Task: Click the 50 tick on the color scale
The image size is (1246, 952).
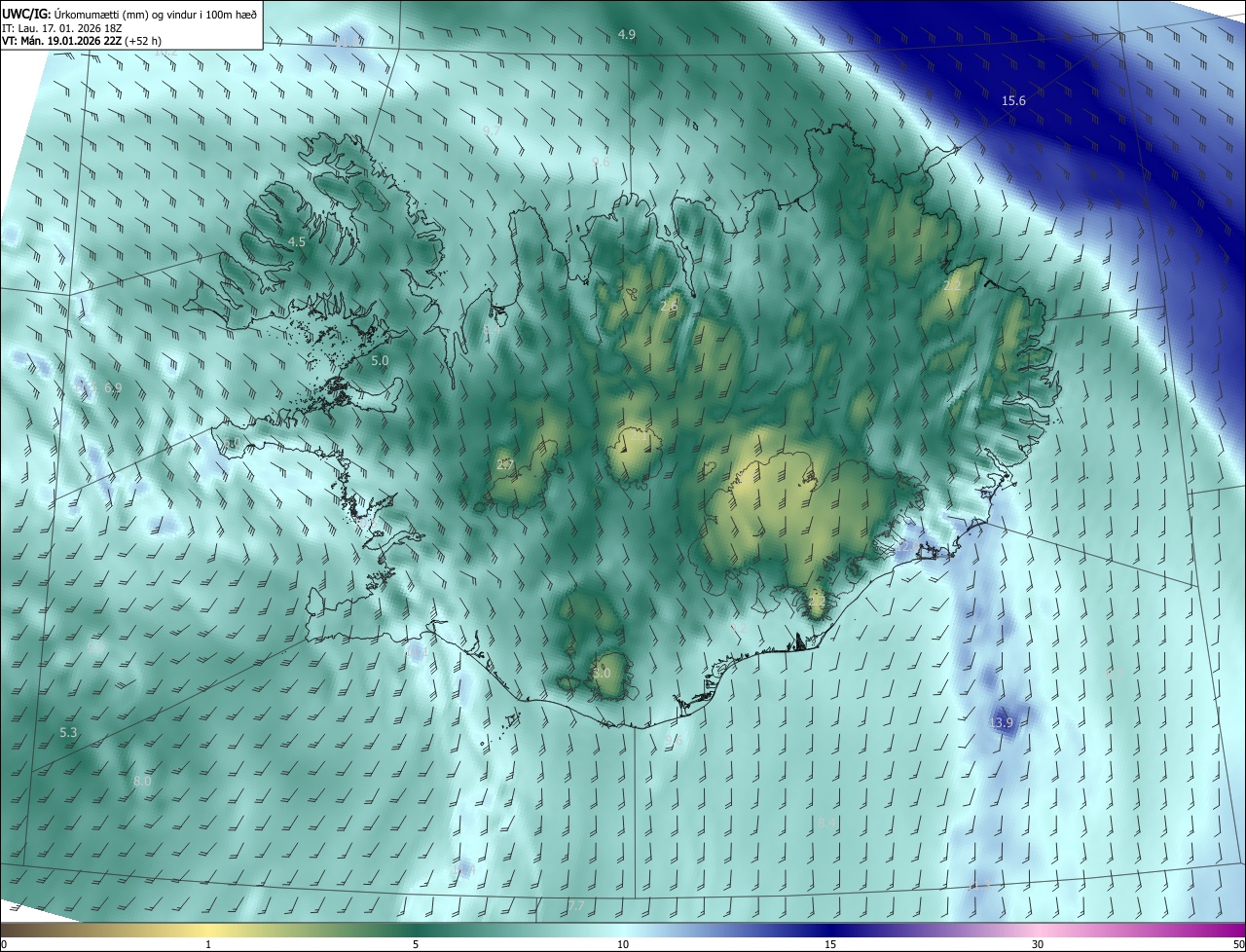Action: 1238,944
